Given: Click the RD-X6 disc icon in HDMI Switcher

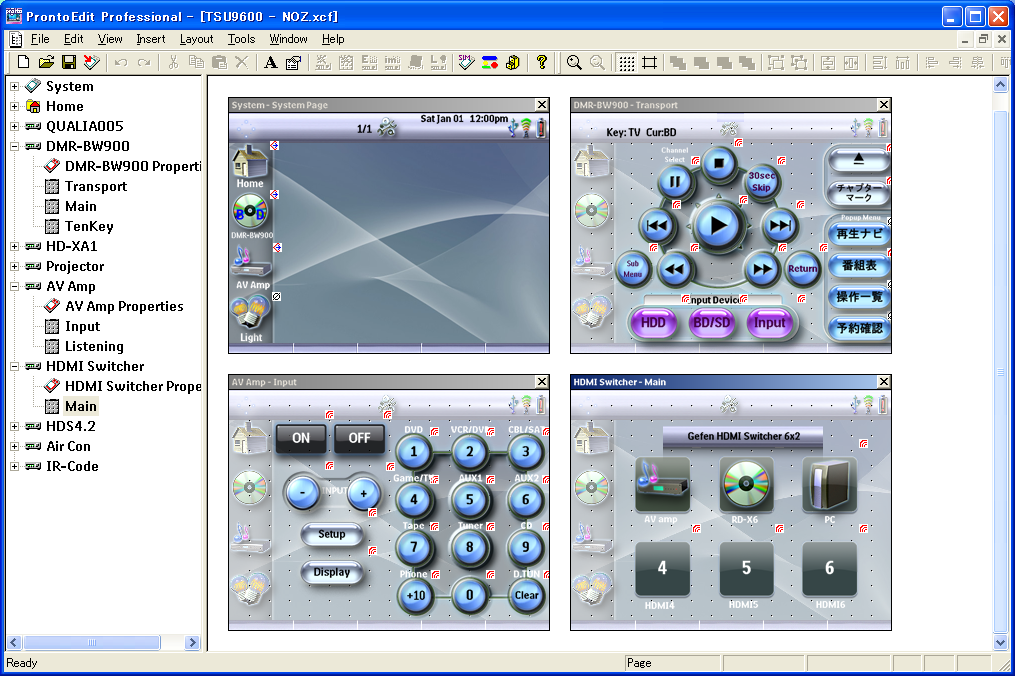Looking at the screenshot, I should click(746, 485).
